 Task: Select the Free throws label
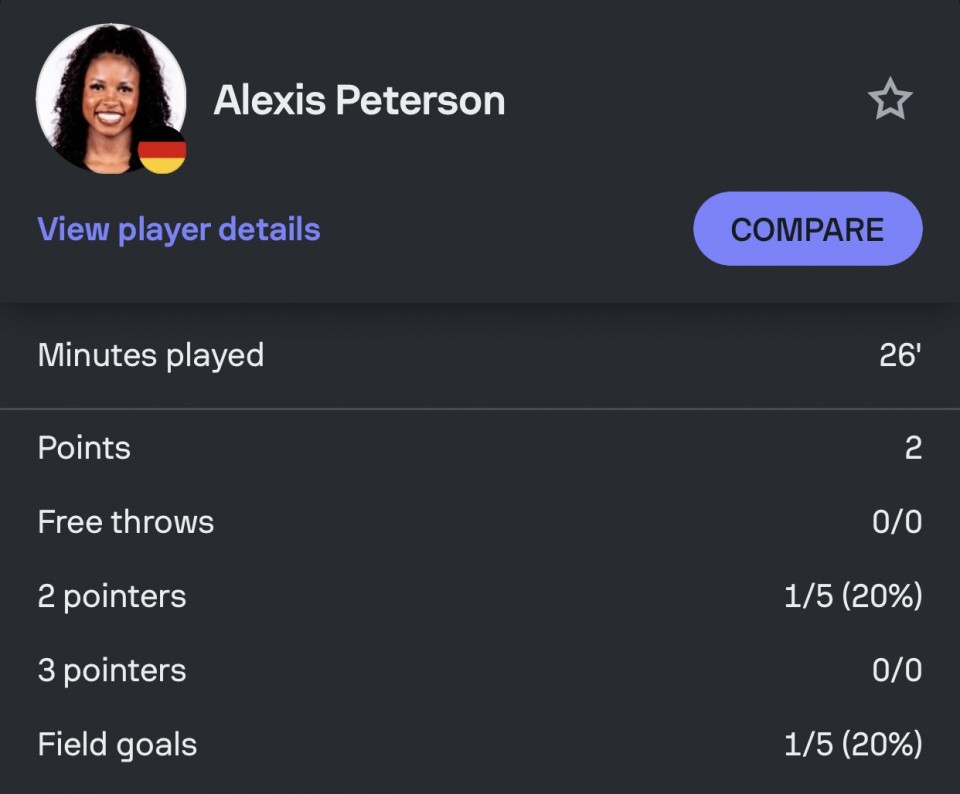(126, 522)
